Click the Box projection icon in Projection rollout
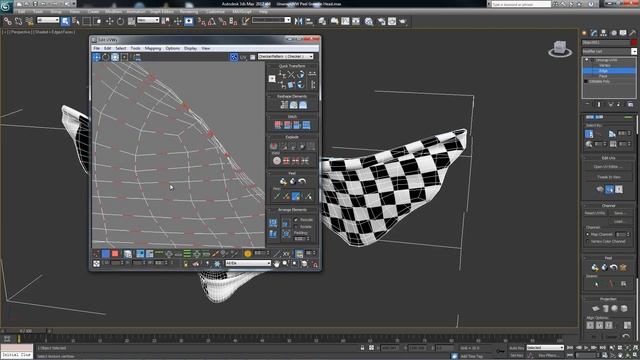This screenshot has width=640, height=360. point(624,309)
